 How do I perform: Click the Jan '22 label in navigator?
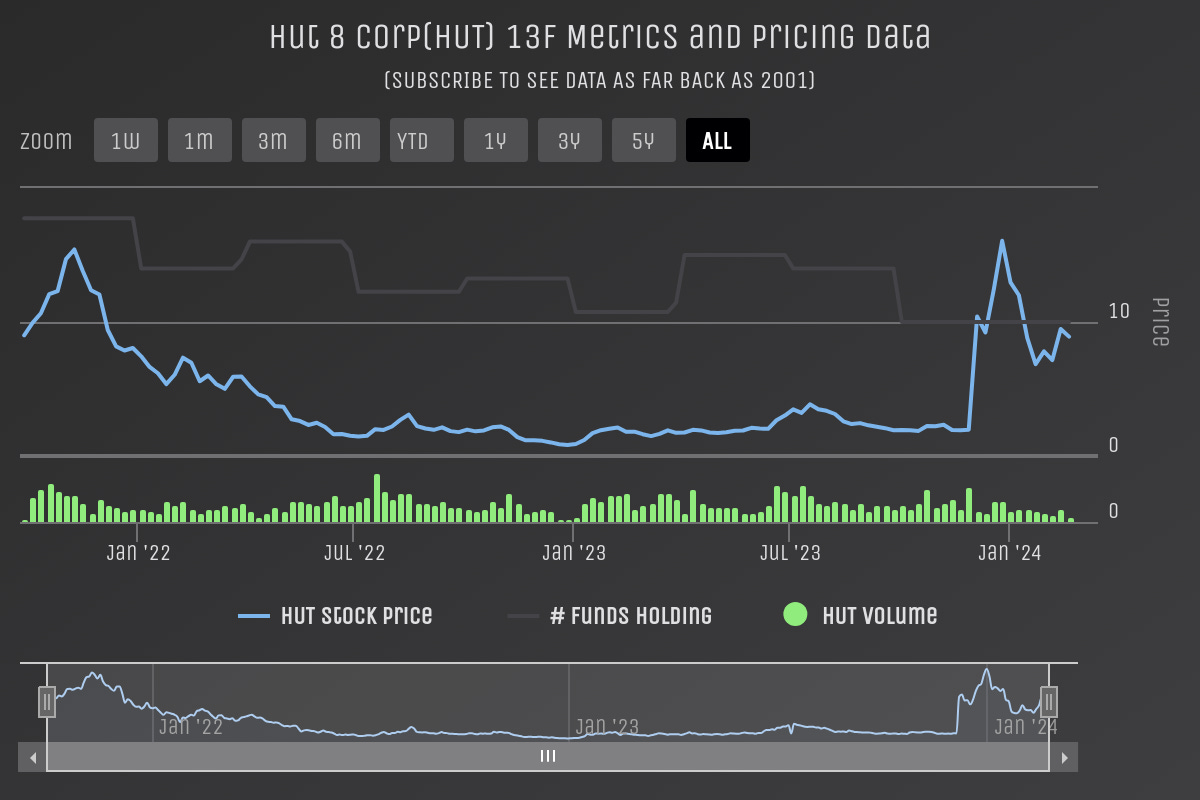tap(190, 727)
